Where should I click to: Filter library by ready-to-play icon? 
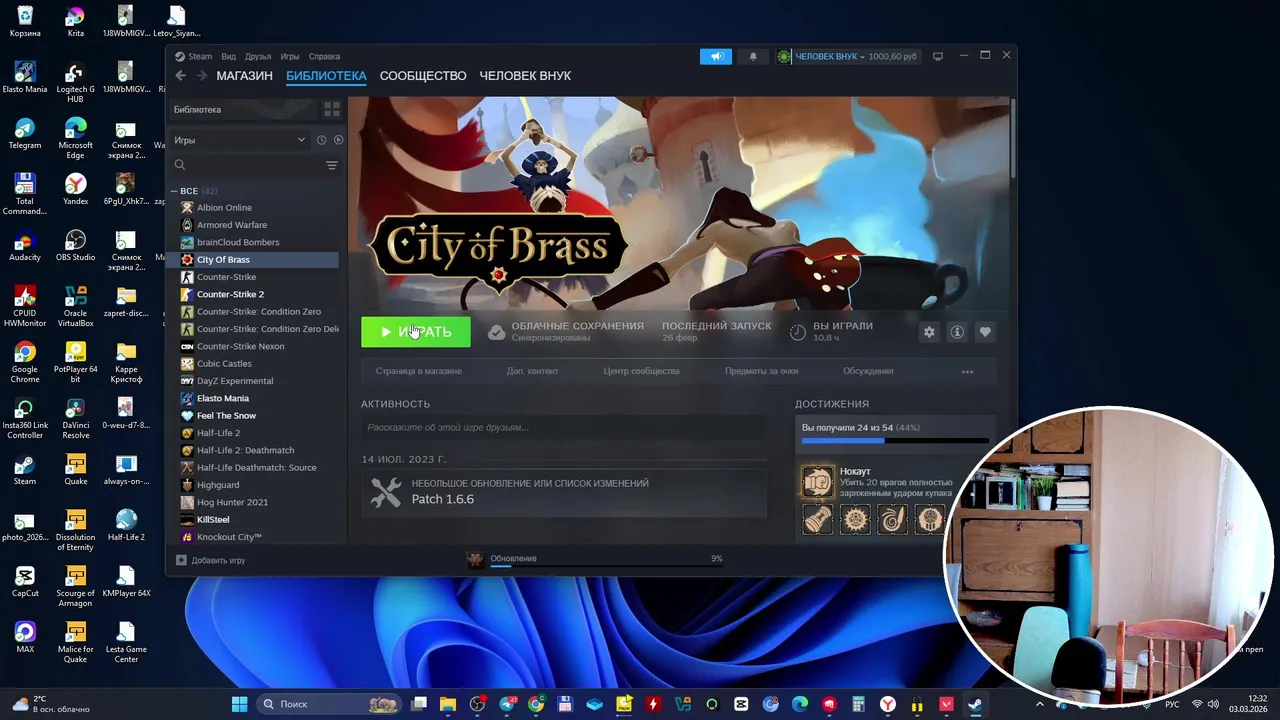[x=338, y=140]
